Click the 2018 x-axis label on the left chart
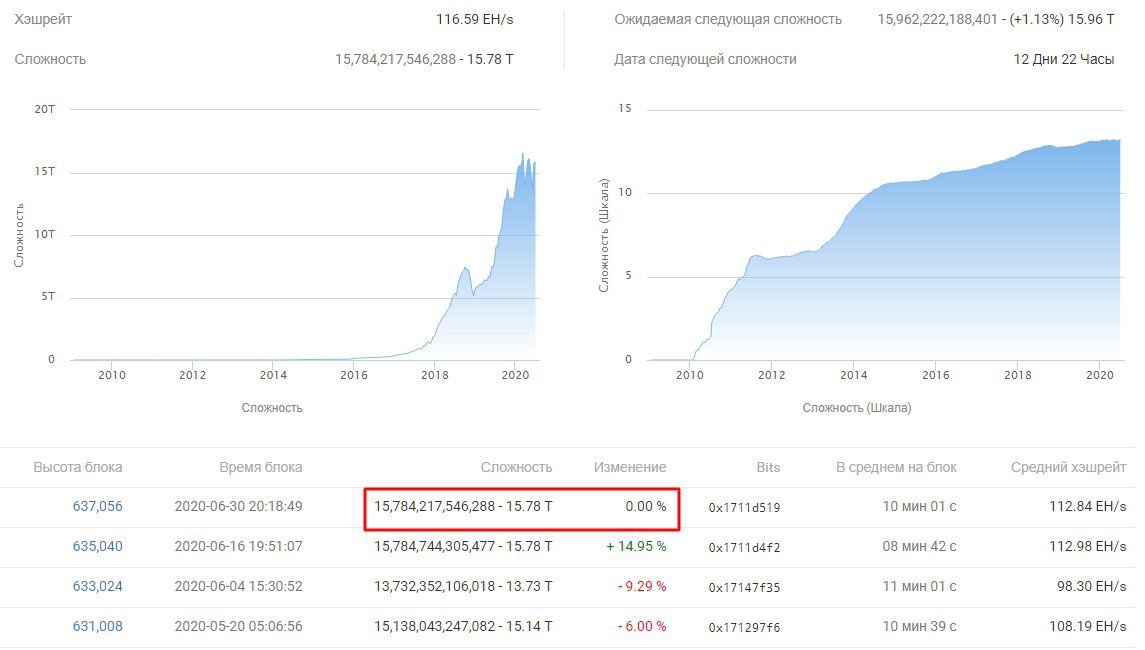 pos(434,375)
